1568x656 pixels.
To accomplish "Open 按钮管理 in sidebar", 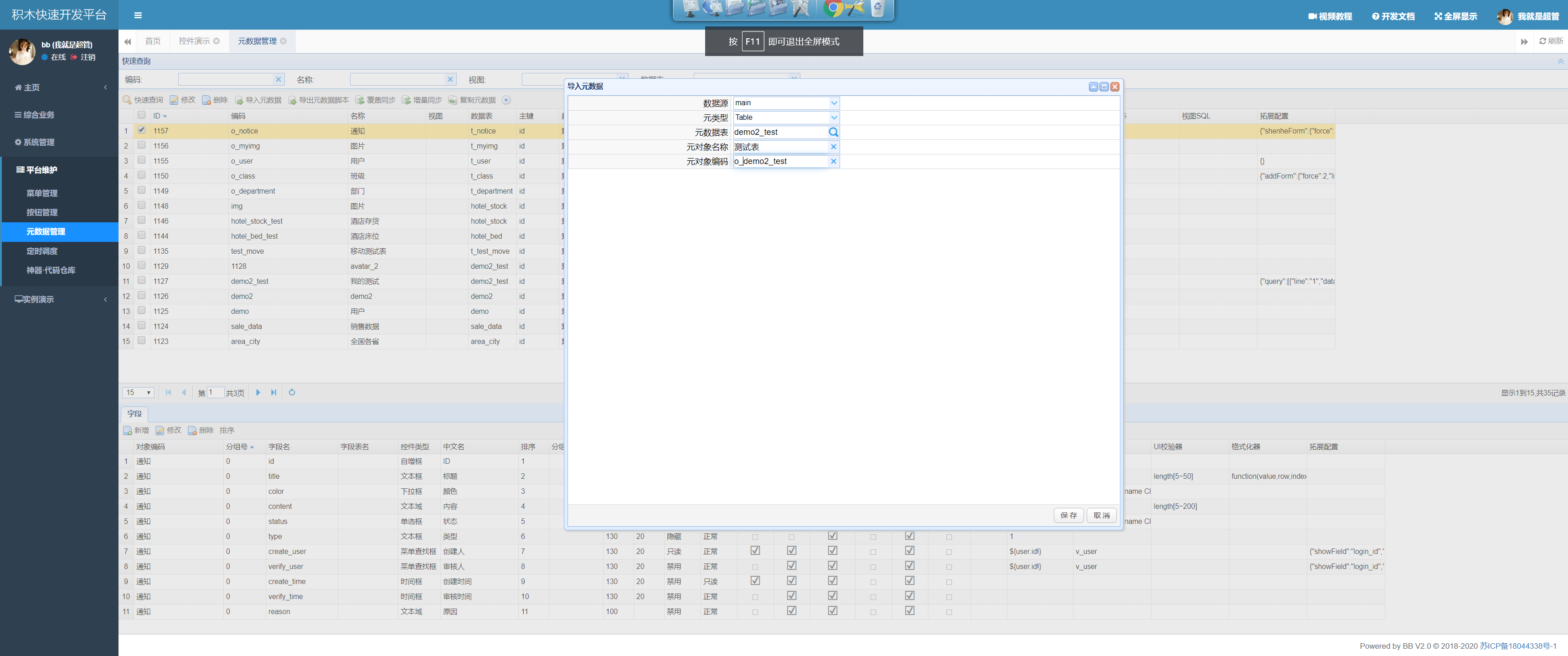I will [x=42, y=212].
